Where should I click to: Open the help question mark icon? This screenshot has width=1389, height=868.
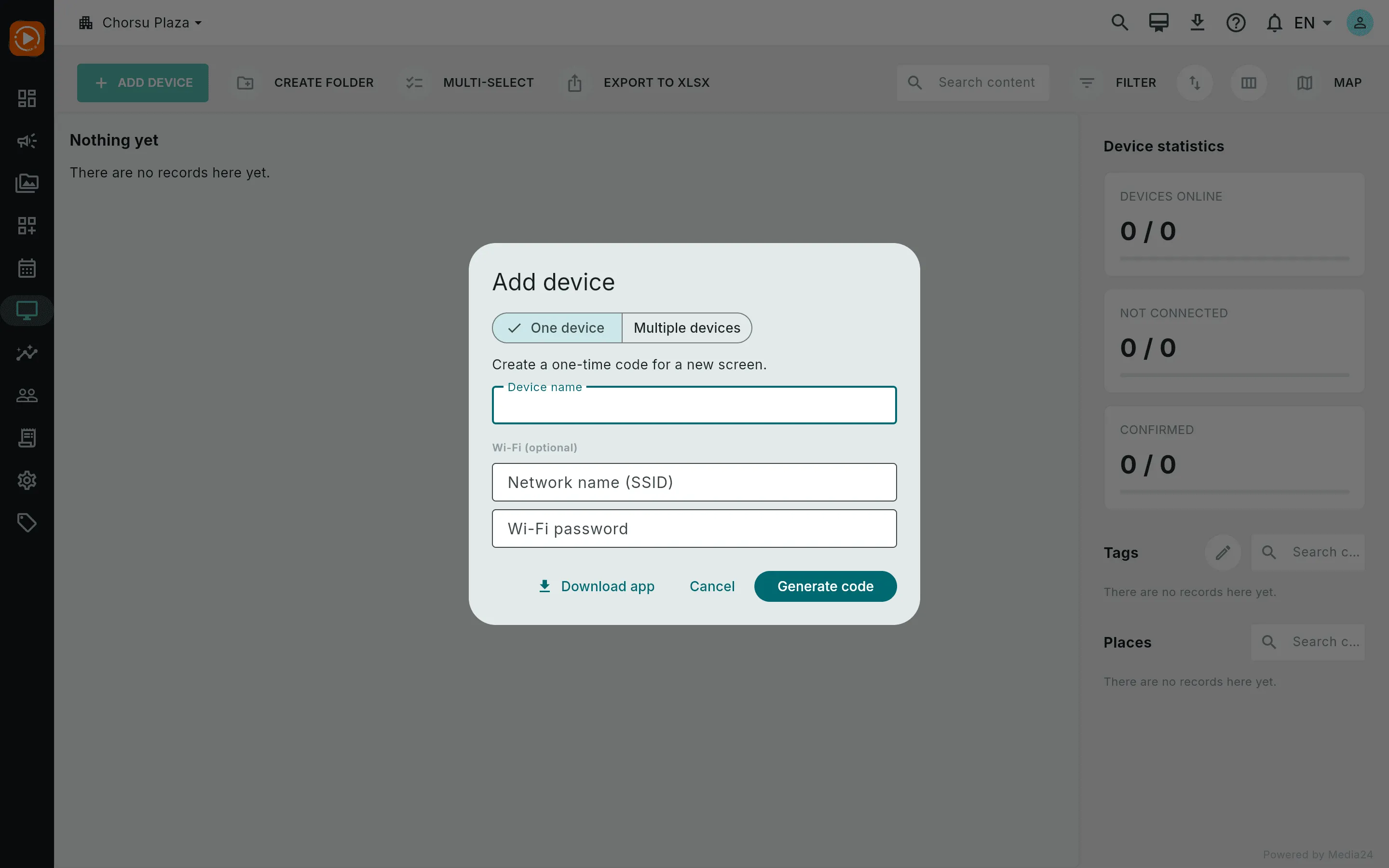click(x=1236, y=23)
